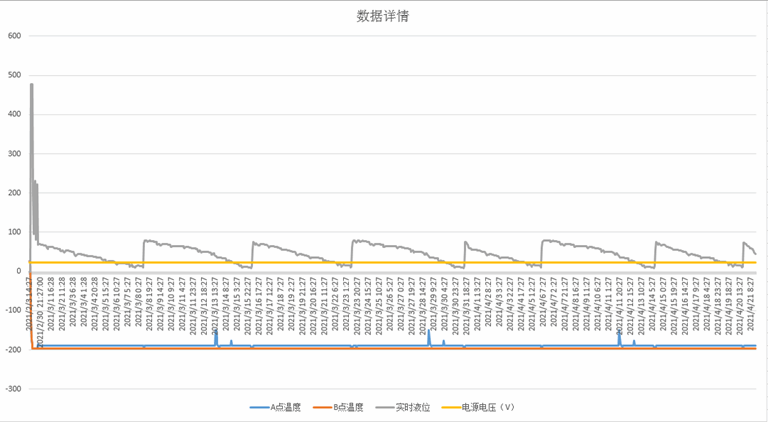Select the chart title 数据详情
The width and height of the screenshot is (768, 422).
coord(383,16)
